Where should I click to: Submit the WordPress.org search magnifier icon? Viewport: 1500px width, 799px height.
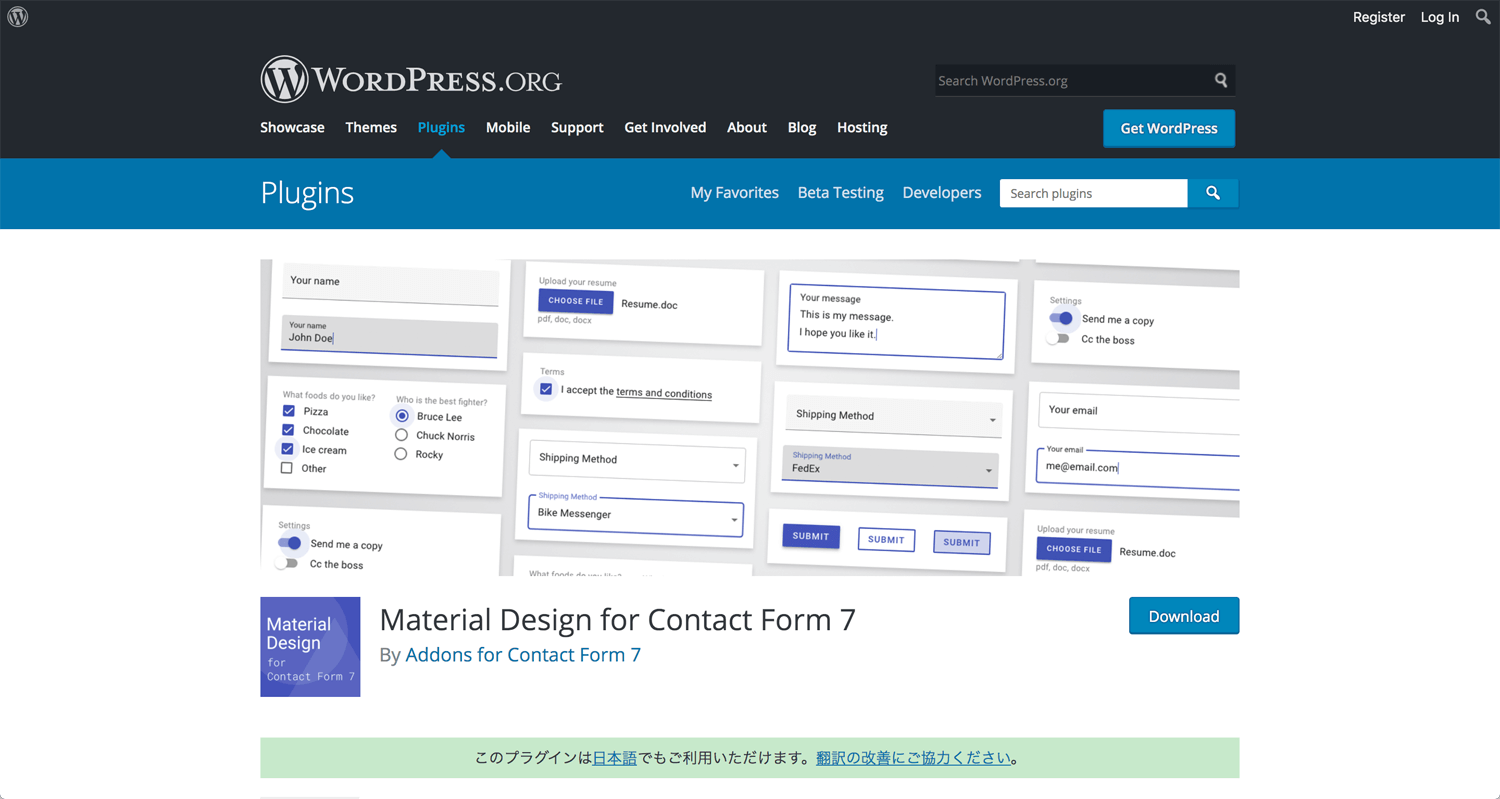[x=1221, y=80]
